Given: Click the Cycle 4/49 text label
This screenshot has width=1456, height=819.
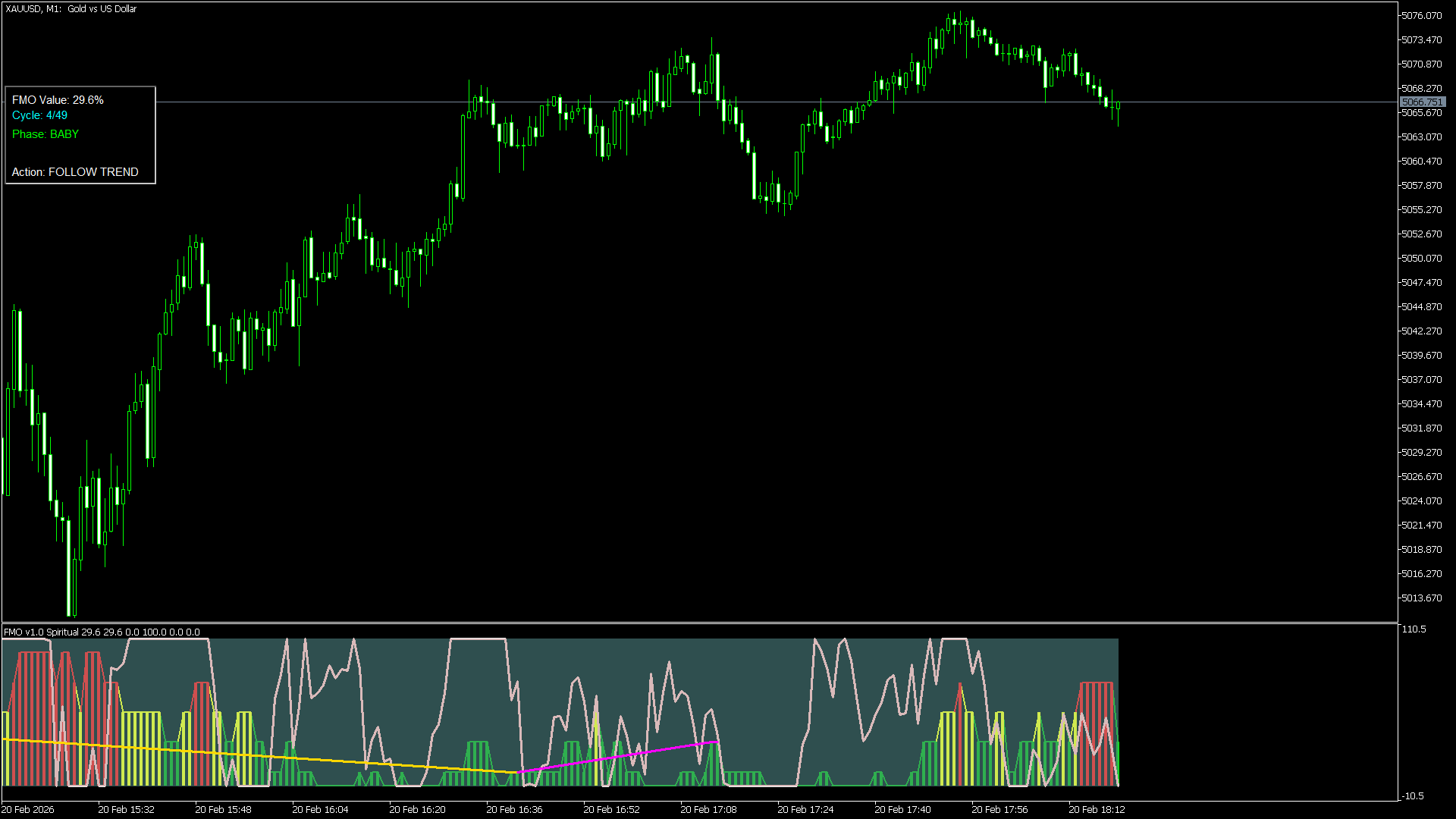Looking at the screenshot, I should click(39, 115).
